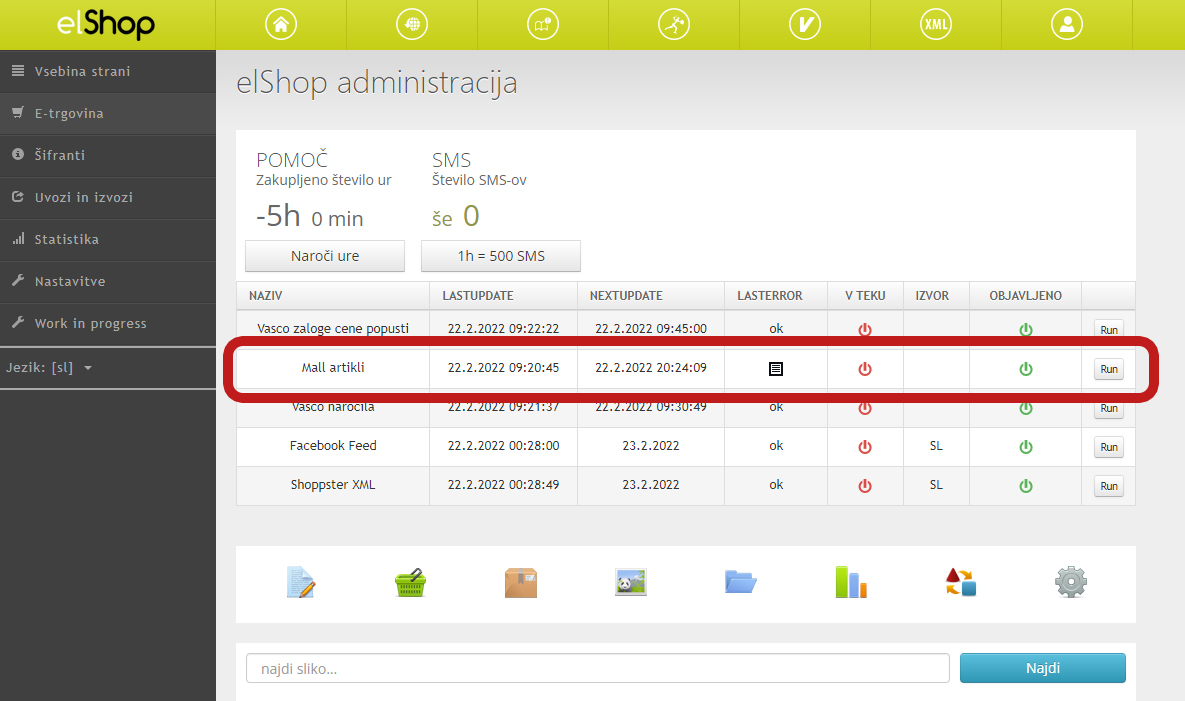Viewport: 1185px width, 701px height.
Task: Expand the Jezik [sl] language dropdown
Action: click(x=49, y=368)
